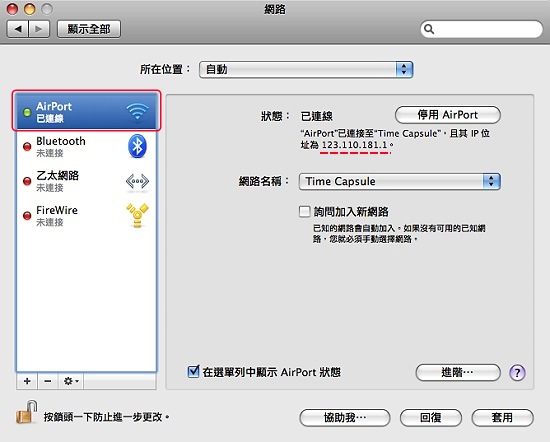Select the 乙太網路 Ethernet service row

(x=86, y=181)
